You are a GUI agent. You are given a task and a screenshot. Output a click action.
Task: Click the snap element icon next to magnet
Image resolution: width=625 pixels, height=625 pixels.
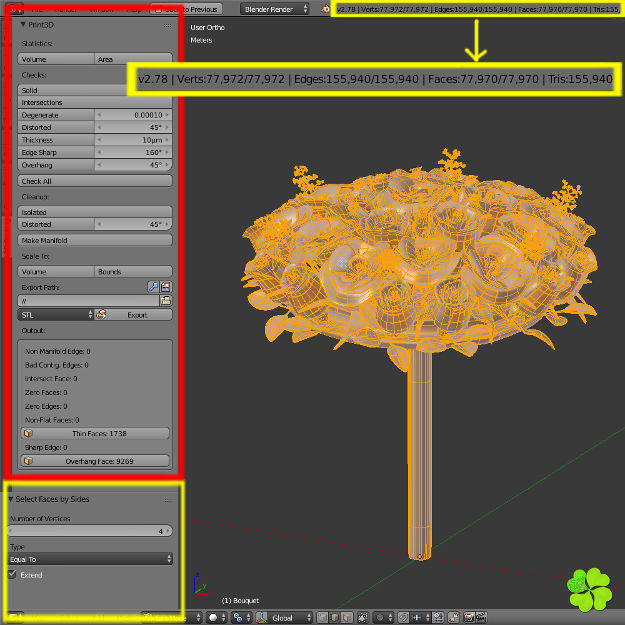(x=417, y=617)
